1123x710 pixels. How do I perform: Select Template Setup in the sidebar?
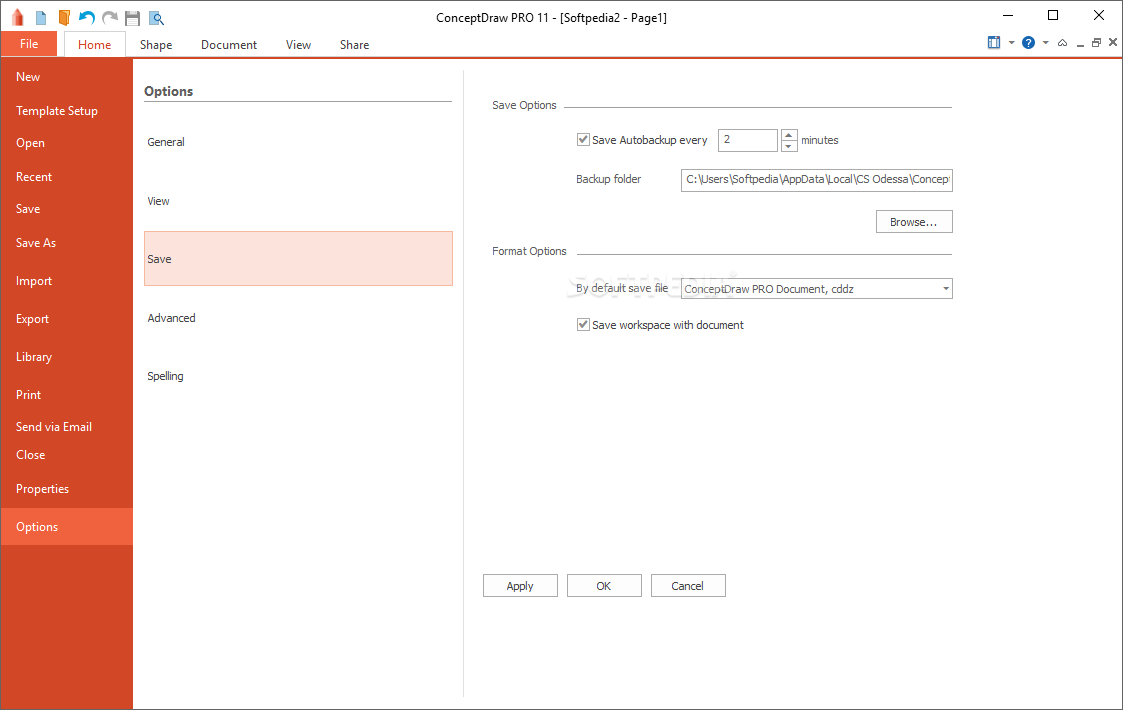click(x=67, y=111)
